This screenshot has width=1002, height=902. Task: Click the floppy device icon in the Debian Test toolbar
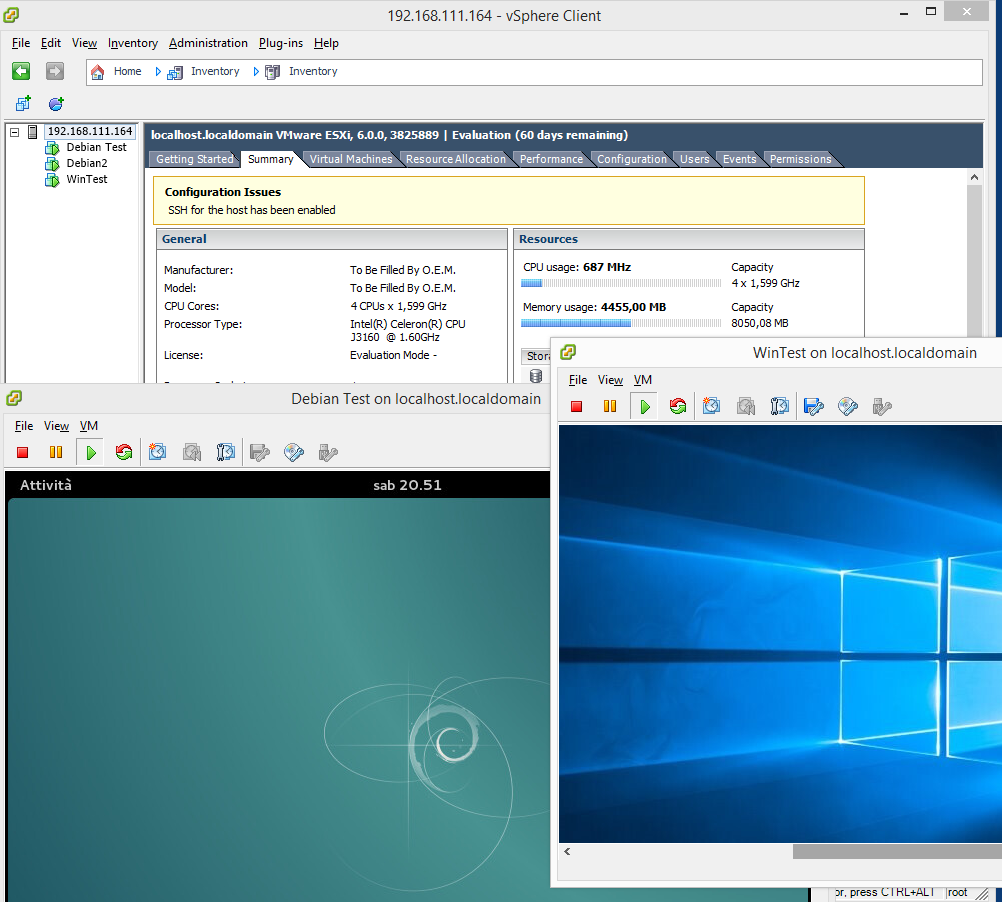pos(260,452)
